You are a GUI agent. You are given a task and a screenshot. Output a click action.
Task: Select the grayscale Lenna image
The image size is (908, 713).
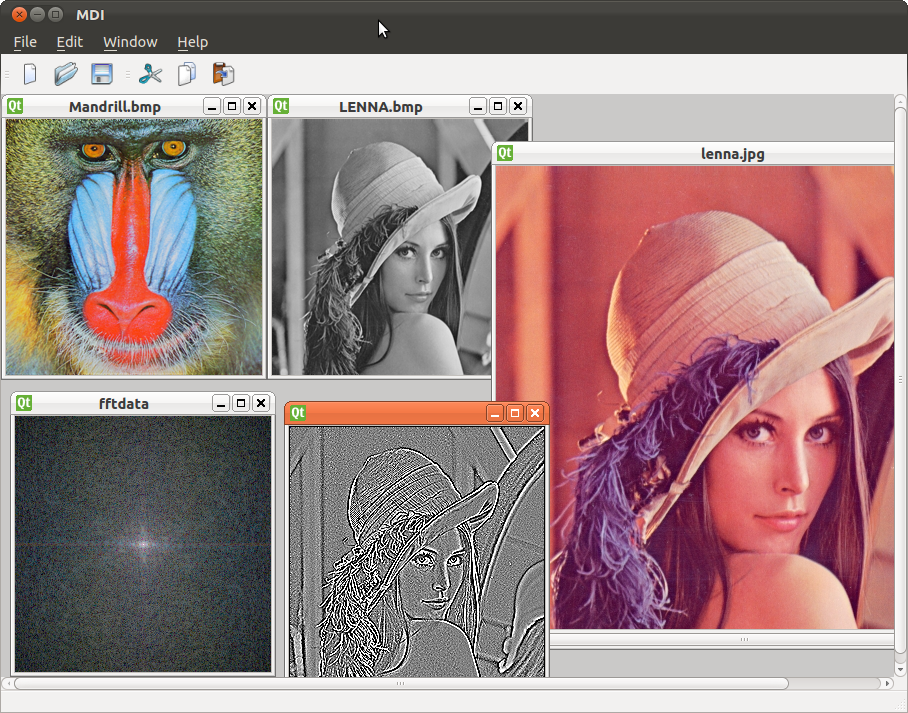[x=381, y=247]
